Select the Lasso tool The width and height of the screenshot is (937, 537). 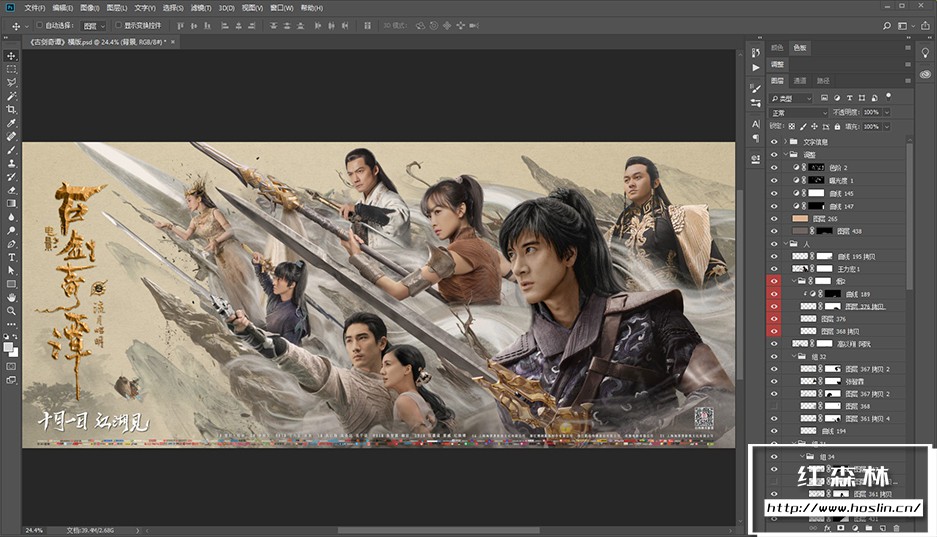coord(11,82)
